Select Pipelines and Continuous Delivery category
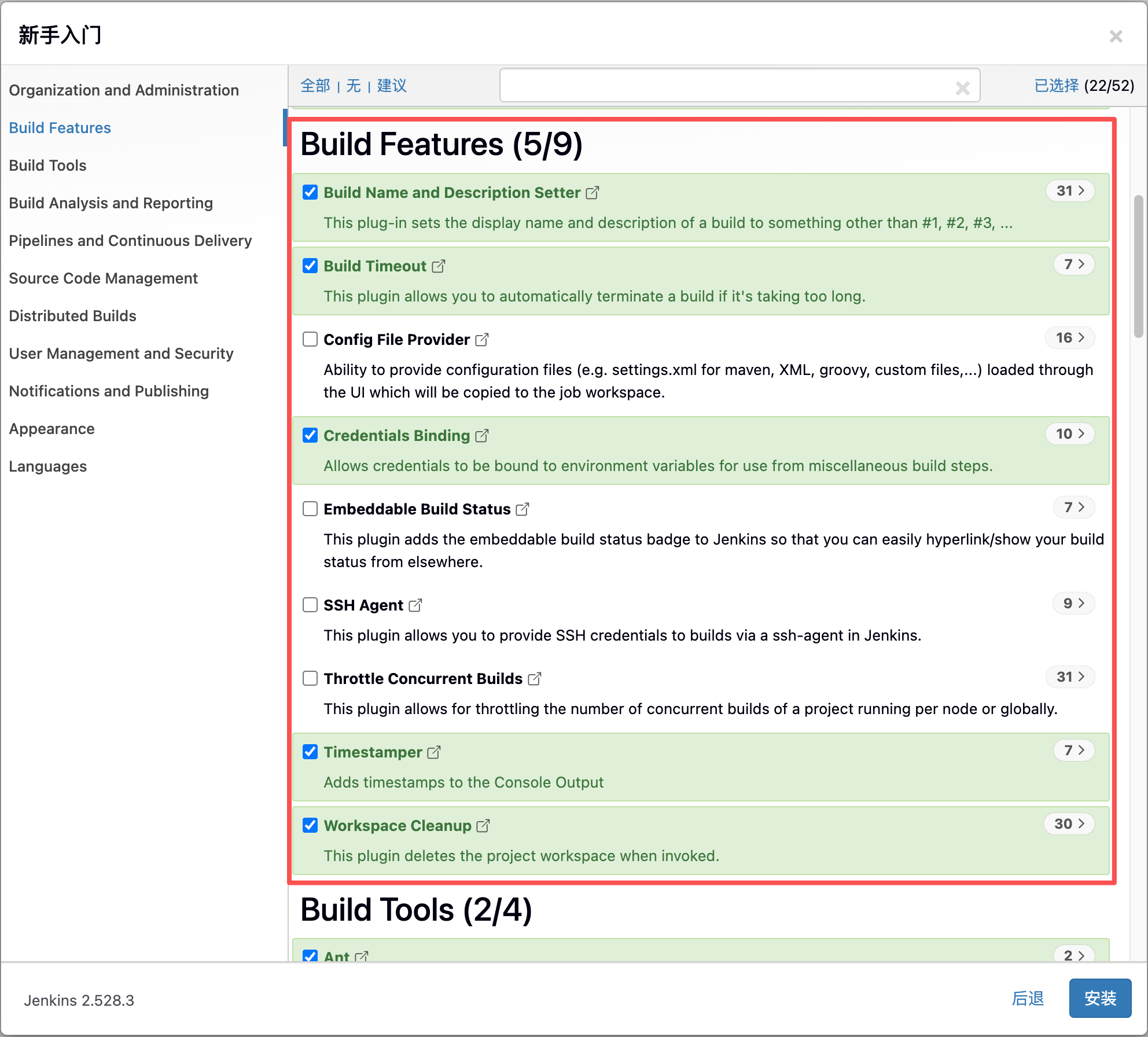Viewport: 1148px width, 1037px height. point(130,241)
